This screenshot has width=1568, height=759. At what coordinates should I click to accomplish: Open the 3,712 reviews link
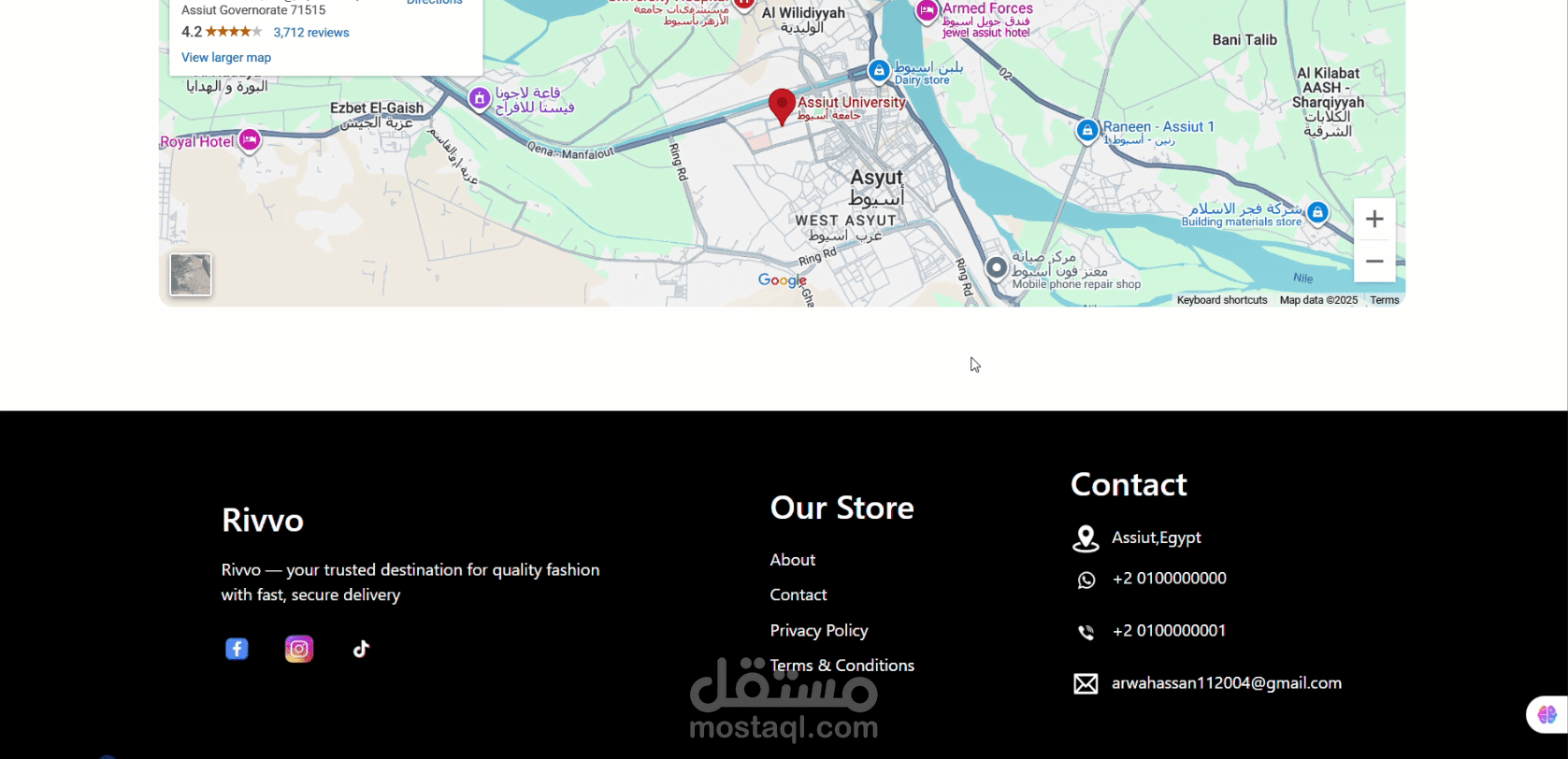311,33
